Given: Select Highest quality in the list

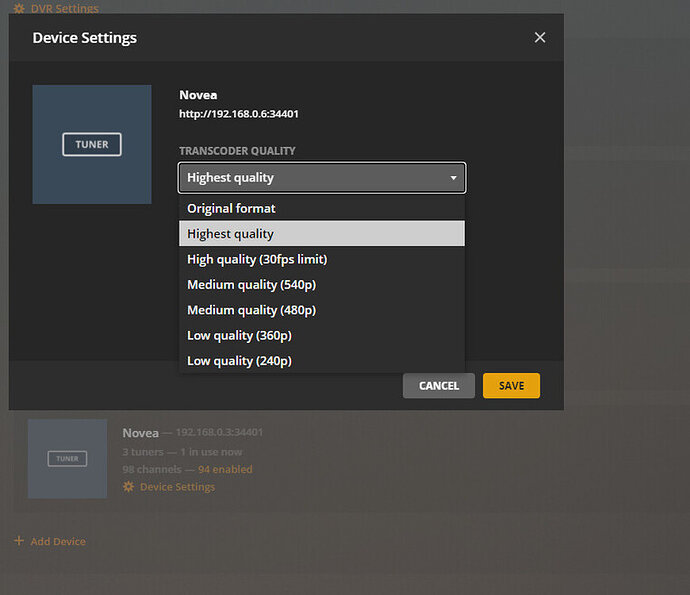Looking at the screenshot, I should coord(322,234).
